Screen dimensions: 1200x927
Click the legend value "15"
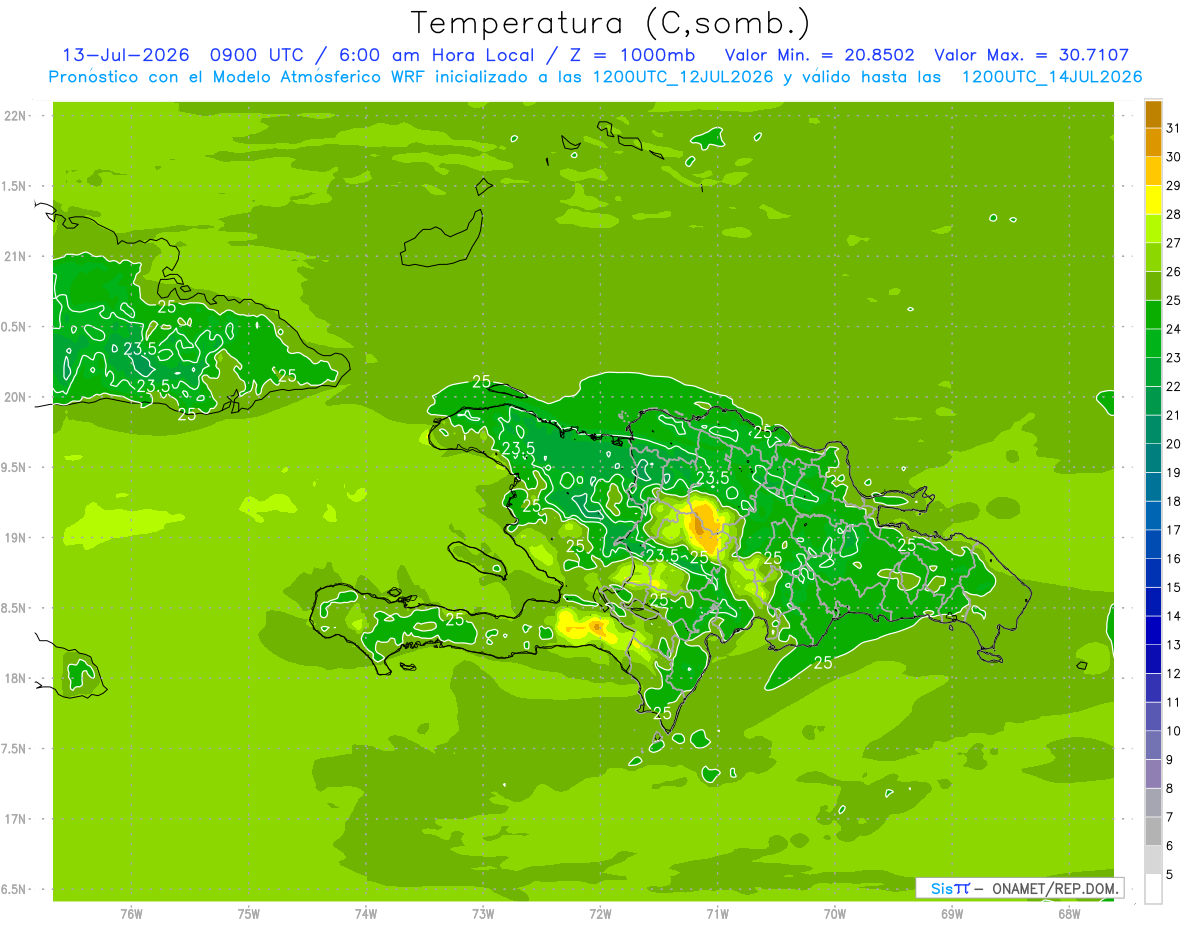click(x=1174, y=588)
